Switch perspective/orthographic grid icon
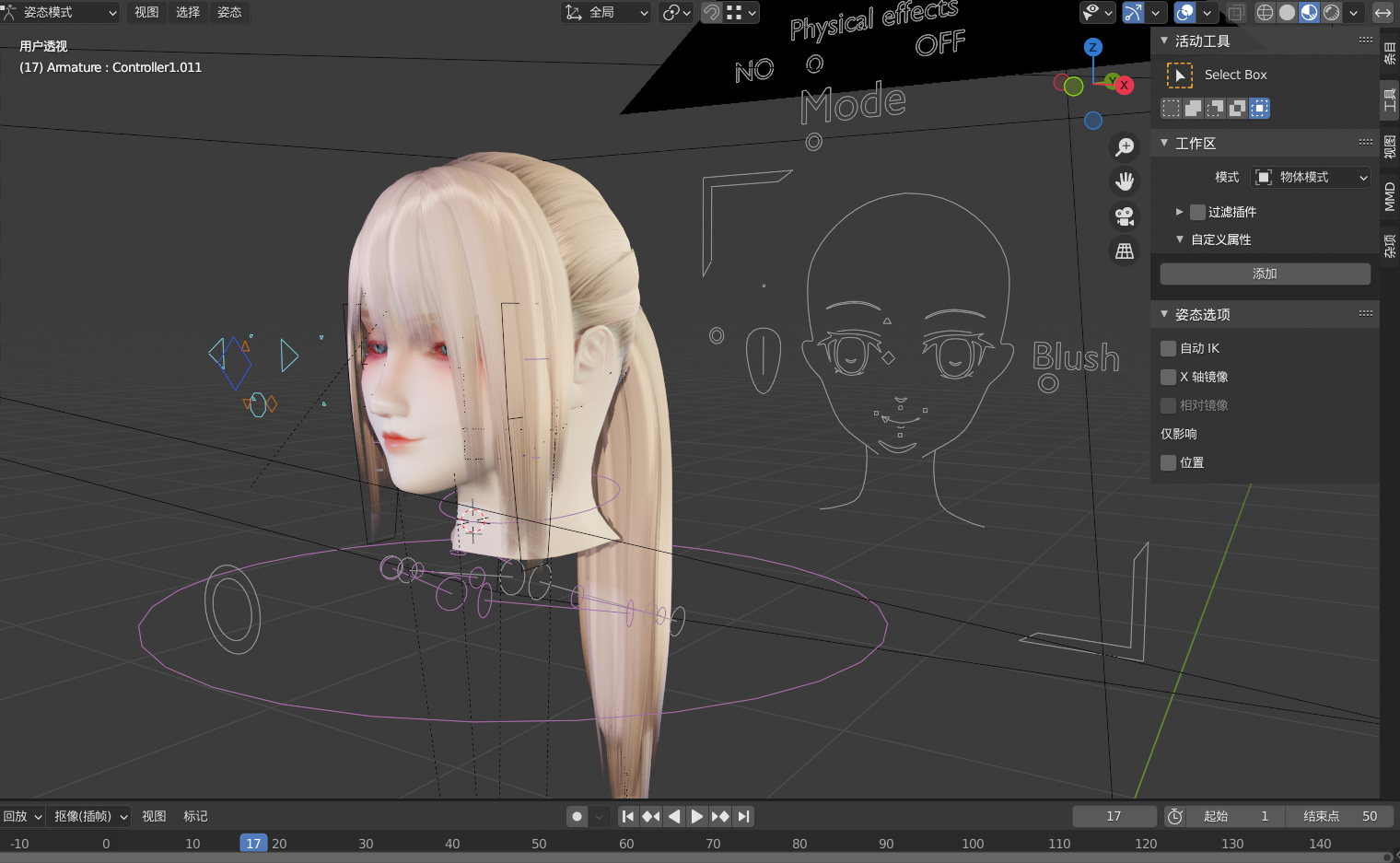Viewport: 1400px width, 863px height. (x=1125, y=251)
